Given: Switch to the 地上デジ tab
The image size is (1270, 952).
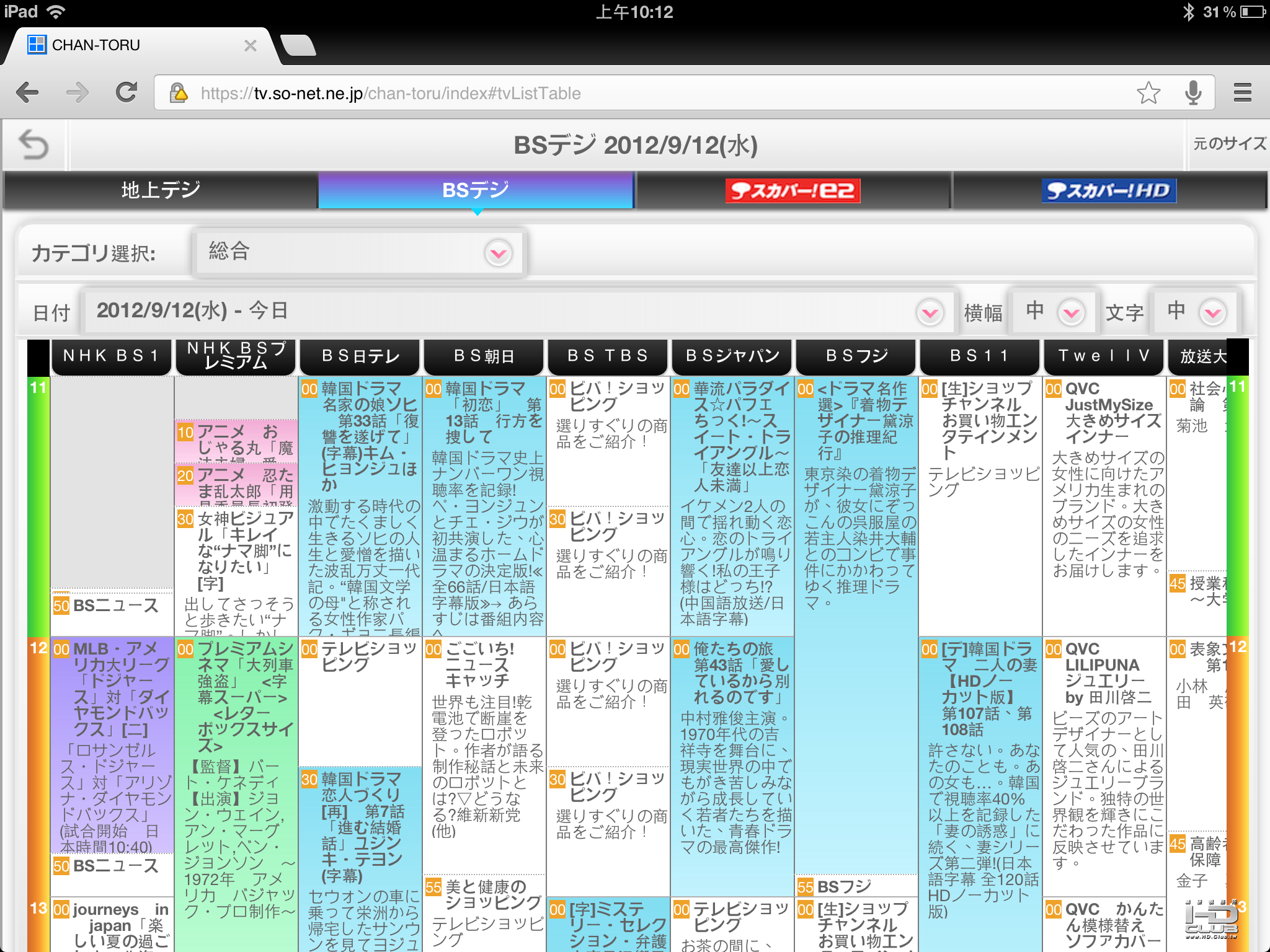Looking at the screenshot, I should click(161, 190).
